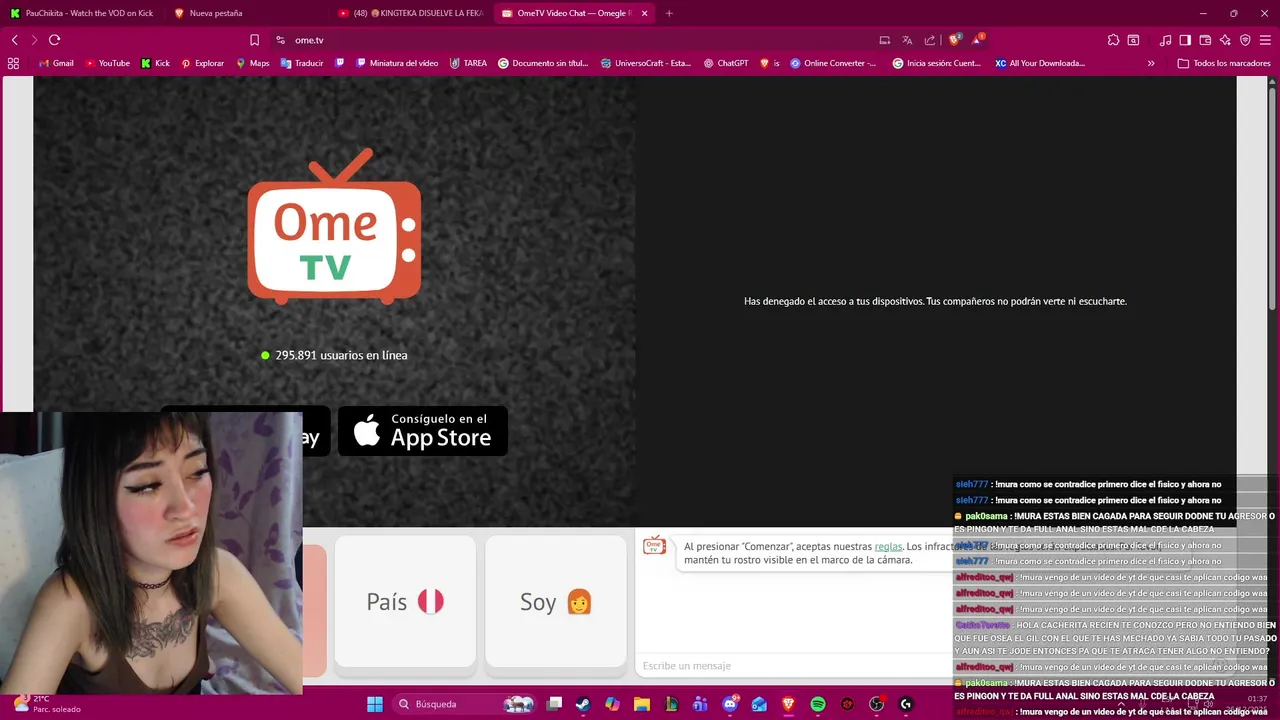Open Outlook from the taskbar
Screen dimensions: 1280x720
tap(759, 704)
